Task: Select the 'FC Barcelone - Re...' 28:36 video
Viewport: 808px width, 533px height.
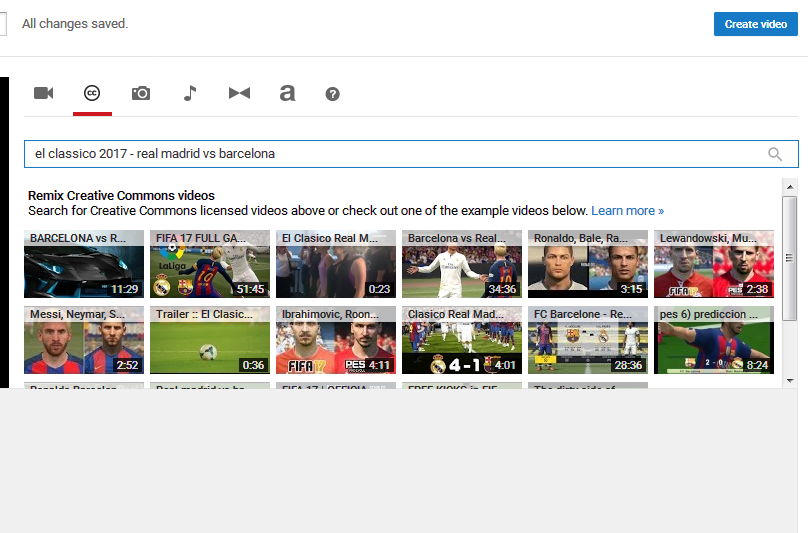Action: (x=588, y=340)
